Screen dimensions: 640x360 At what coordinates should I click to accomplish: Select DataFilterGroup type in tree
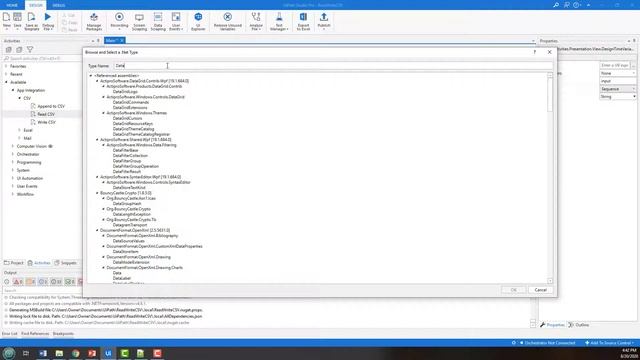click(x=127, y=161)
